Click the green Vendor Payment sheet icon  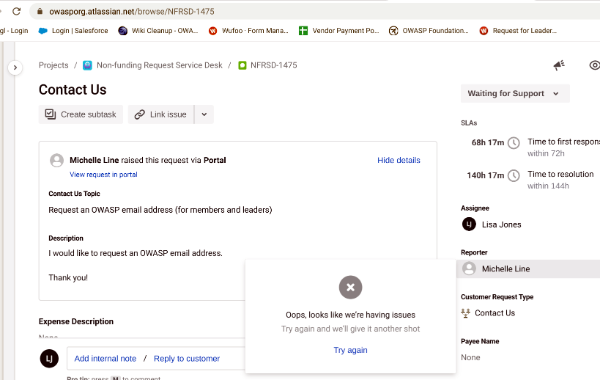click(x=303, y=31)
